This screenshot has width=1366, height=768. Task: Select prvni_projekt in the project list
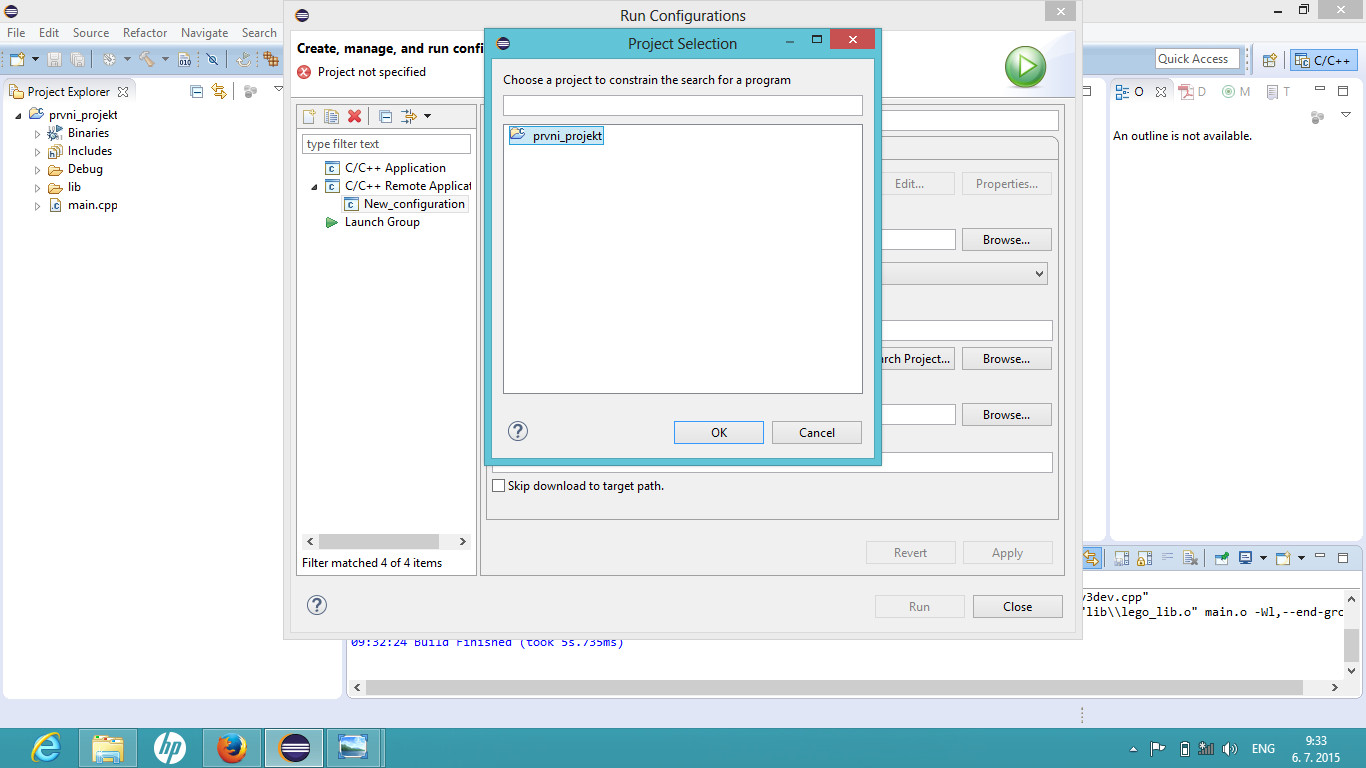pyautogui.click(x=566, y=135)
